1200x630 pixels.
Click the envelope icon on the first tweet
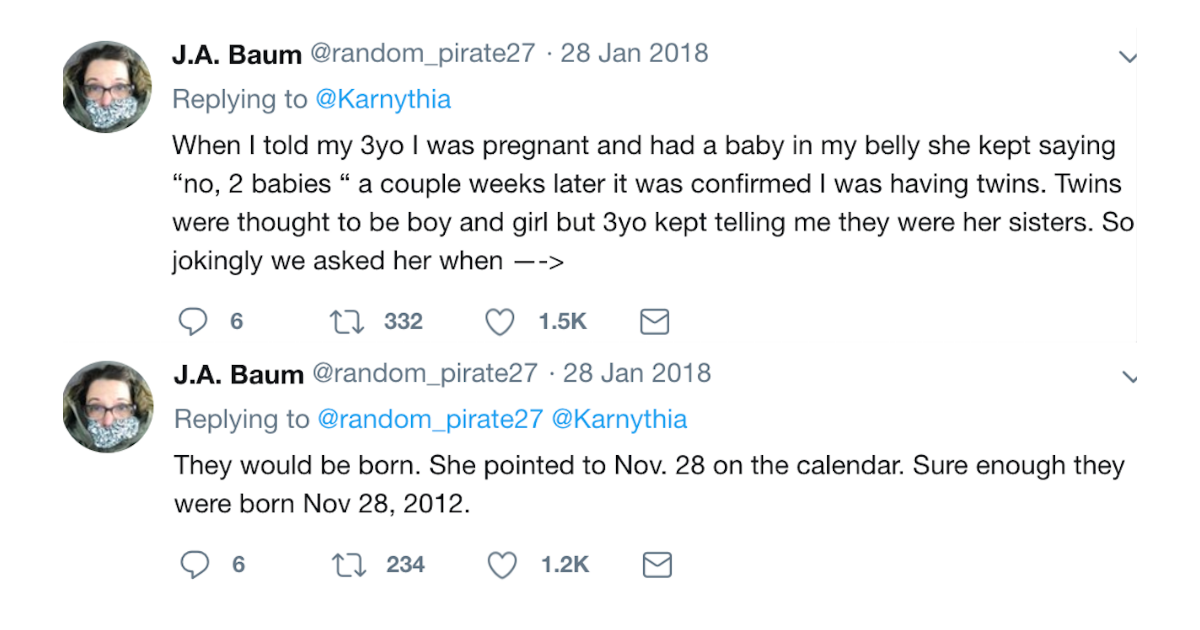[654, 321]
